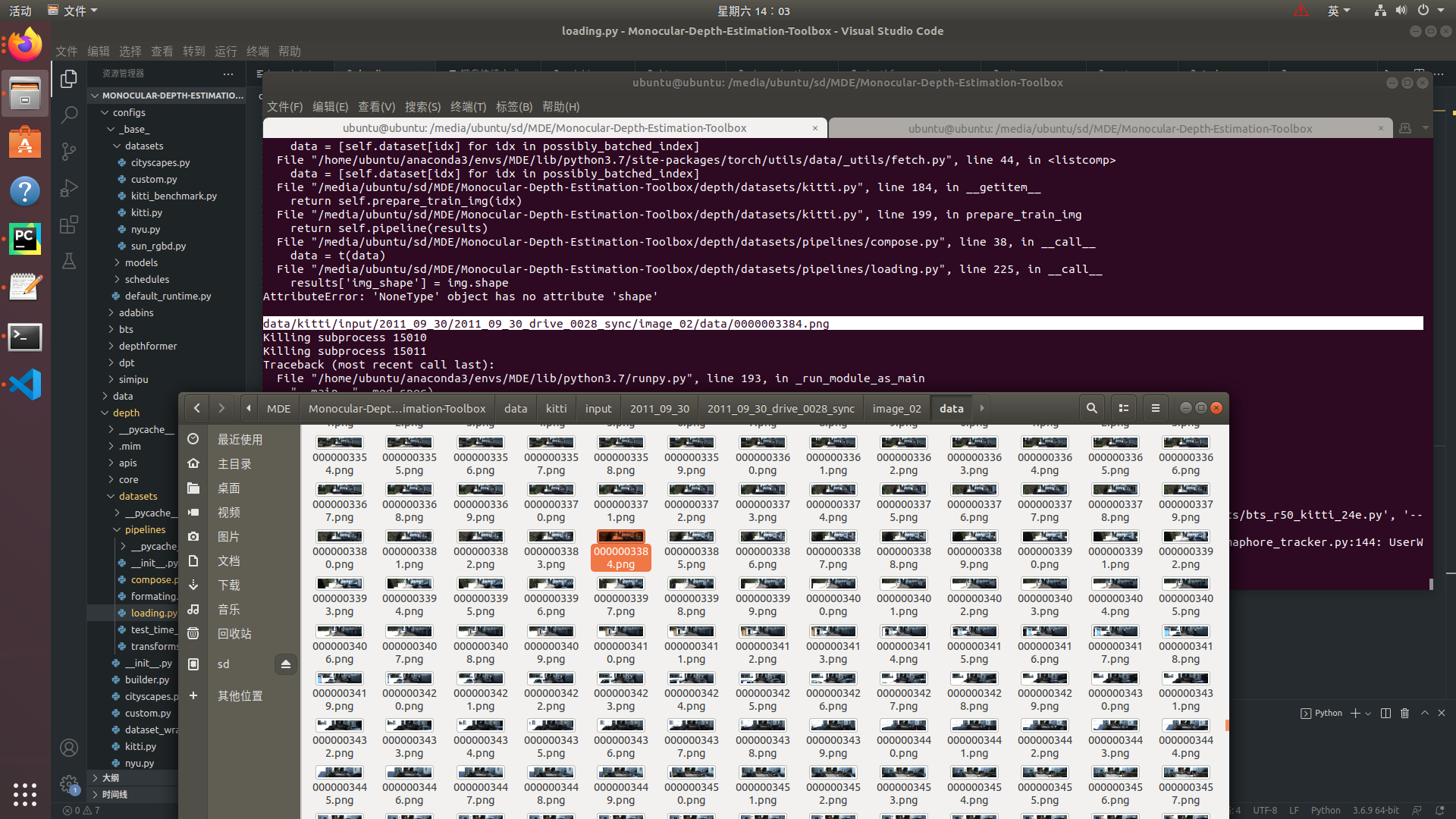Open 其他位置 in the file manager sidebar
Image resolution: width=1456 pixels, height=819 pixels.
[239, 695]
